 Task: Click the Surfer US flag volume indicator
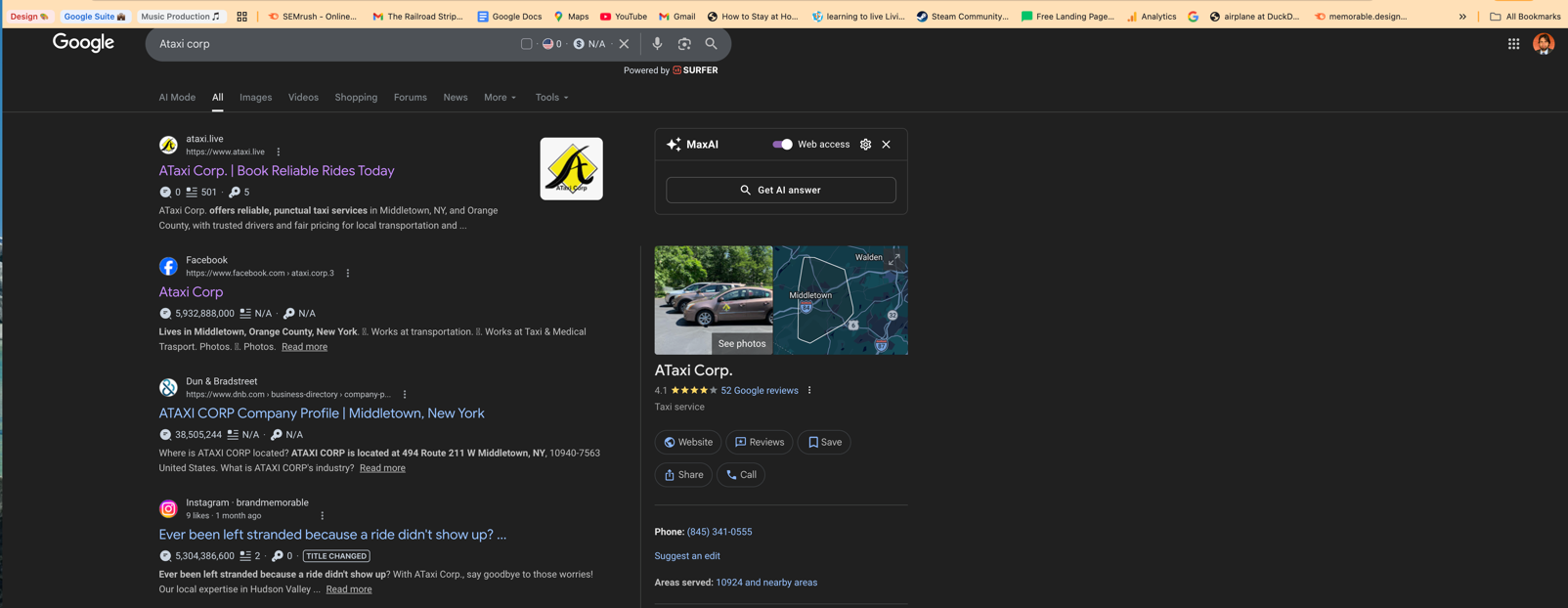pos(552,44)
